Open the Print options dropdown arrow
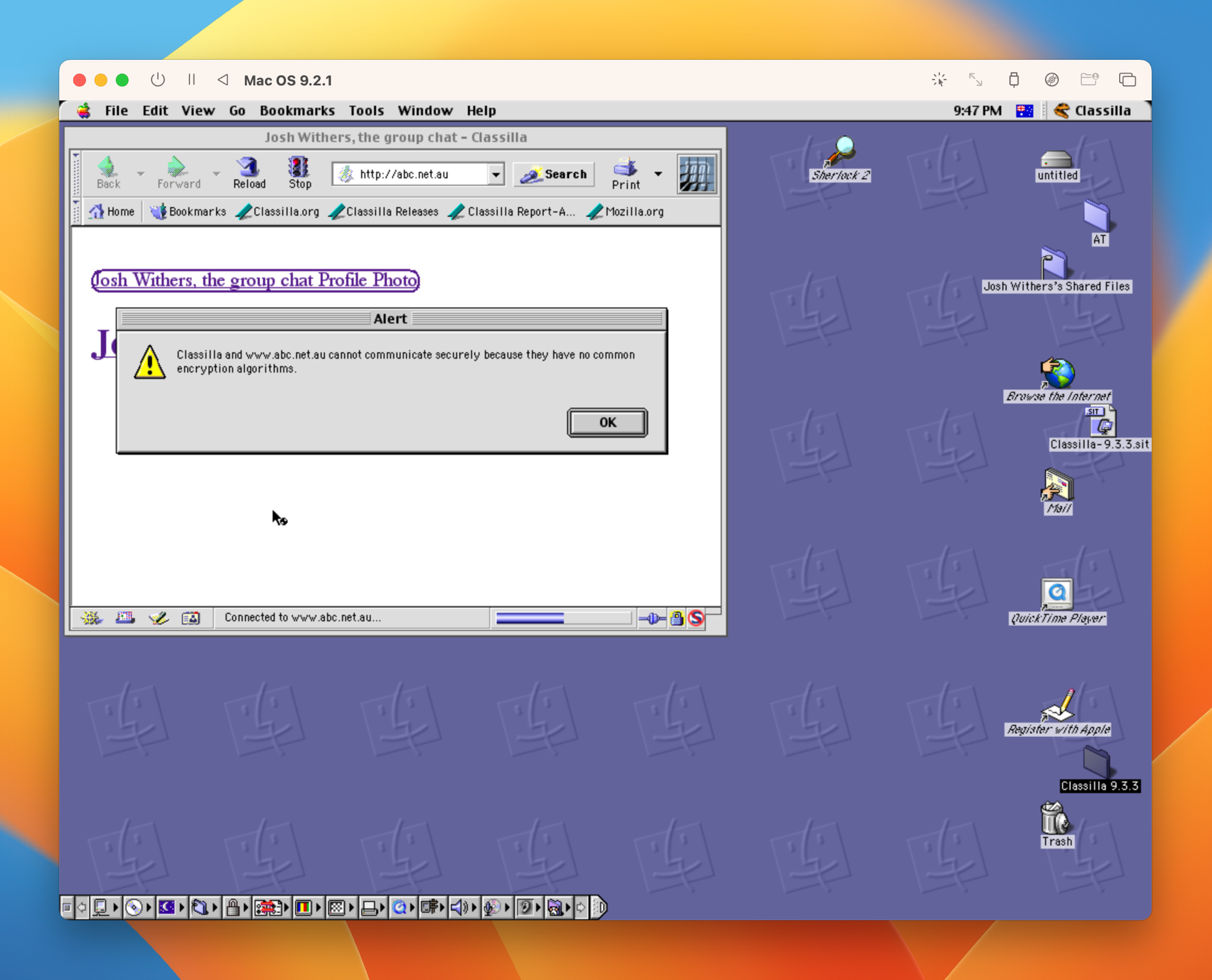 tap(658, 173)
